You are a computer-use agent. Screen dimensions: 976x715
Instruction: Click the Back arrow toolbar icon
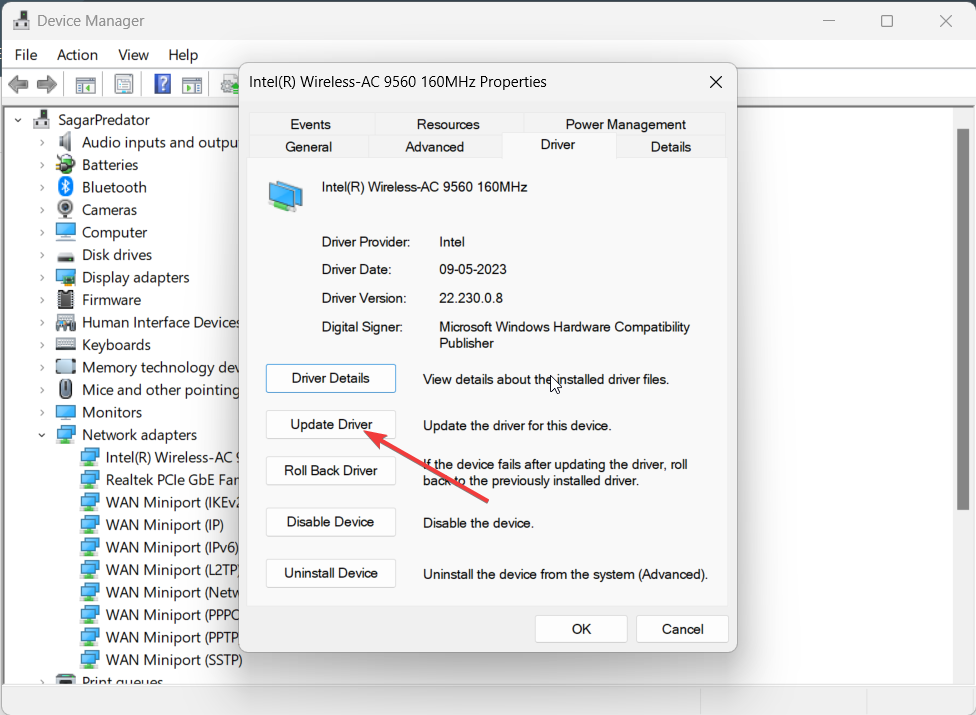pos(19,84)
